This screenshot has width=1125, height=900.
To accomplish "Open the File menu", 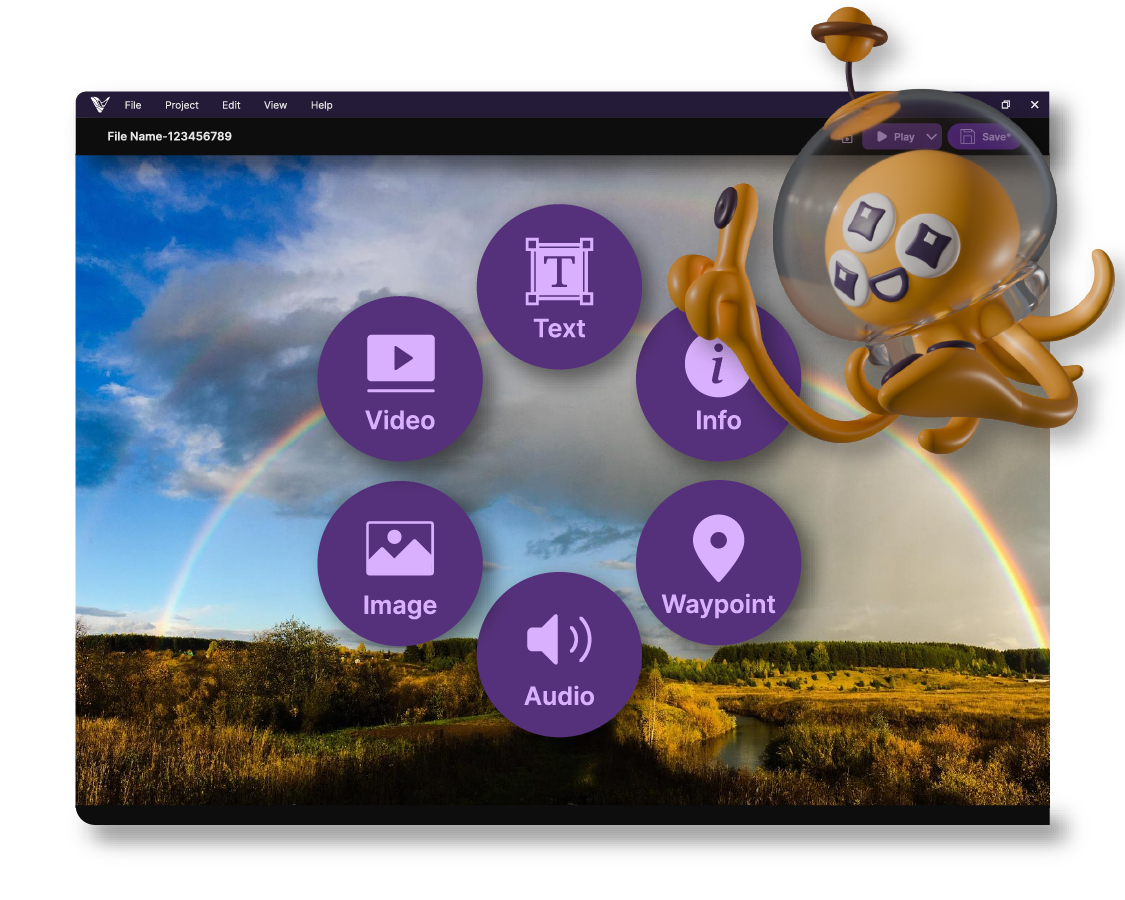I will click(133, 105).
